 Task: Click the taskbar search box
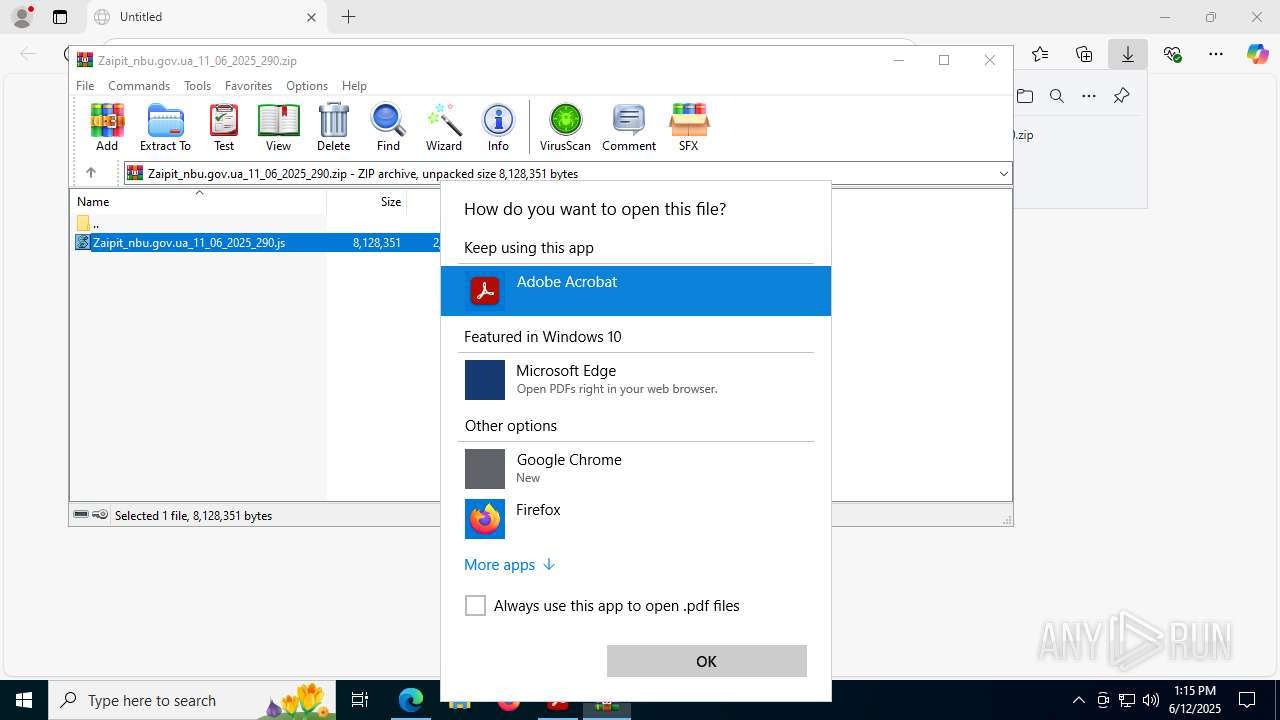tap(192, 700)
